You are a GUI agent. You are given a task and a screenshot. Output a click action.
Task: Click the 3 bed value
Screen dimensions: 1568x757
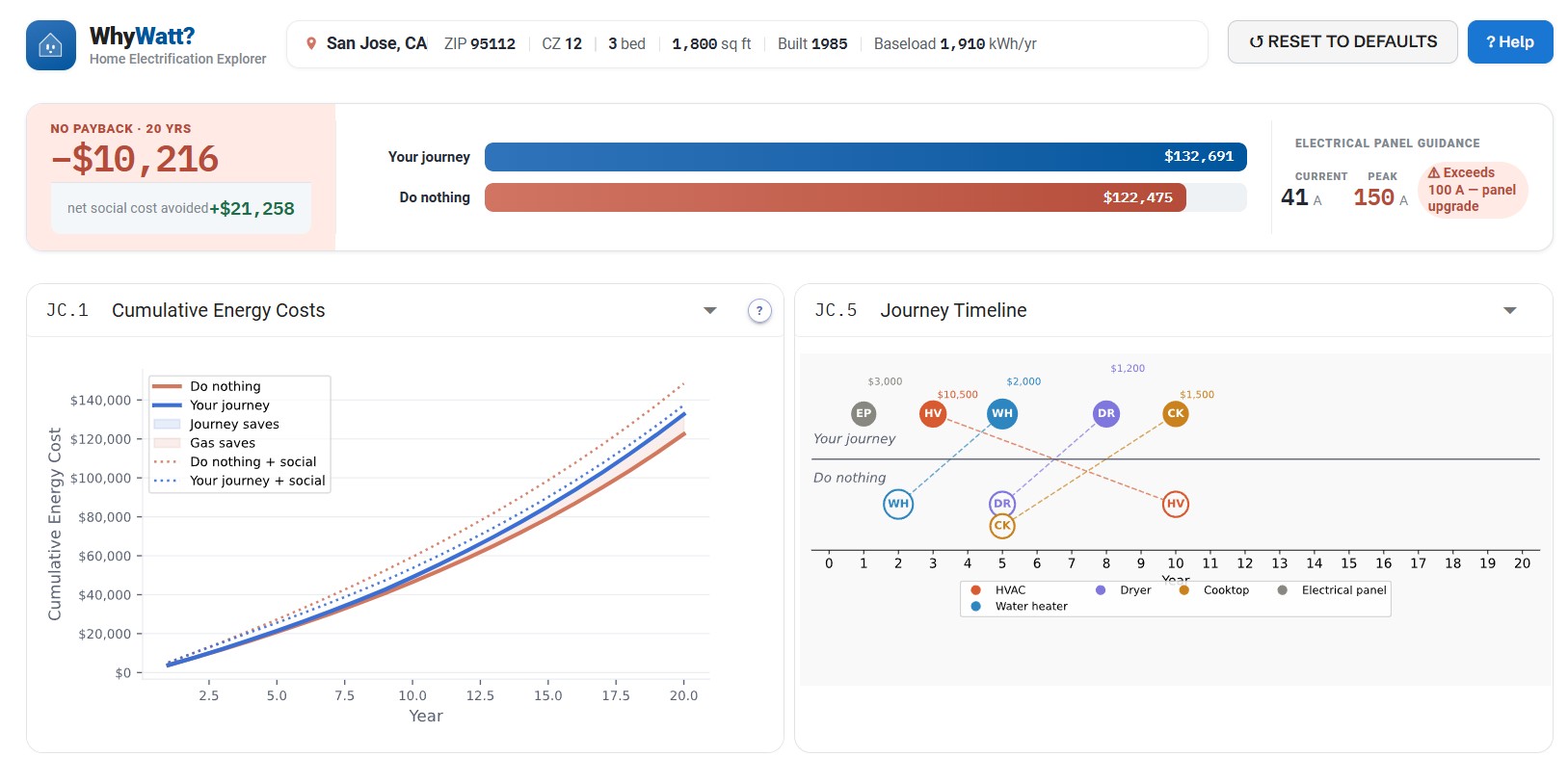pos(626,43)
